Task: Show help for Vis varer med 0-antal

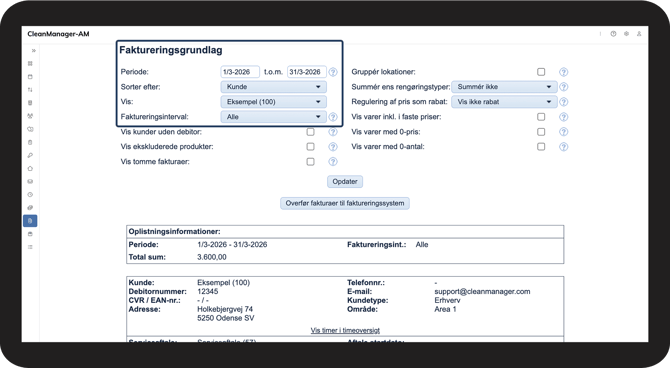Action: (564, 147)
